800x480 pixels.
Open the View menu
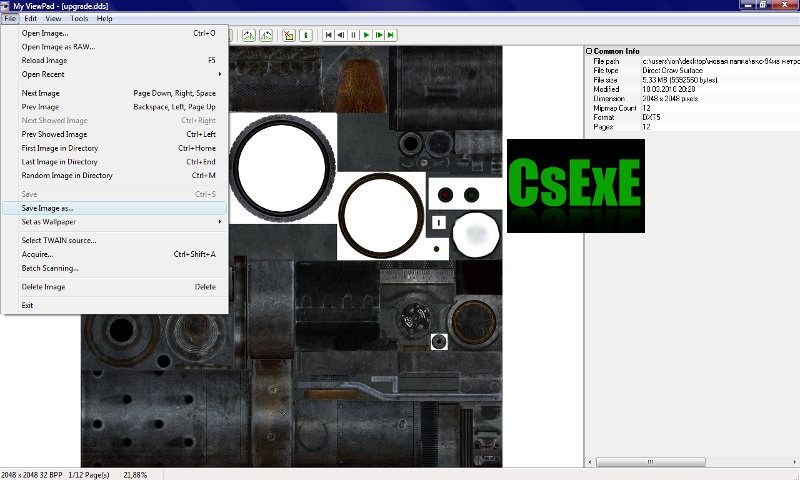pos(53,18)
